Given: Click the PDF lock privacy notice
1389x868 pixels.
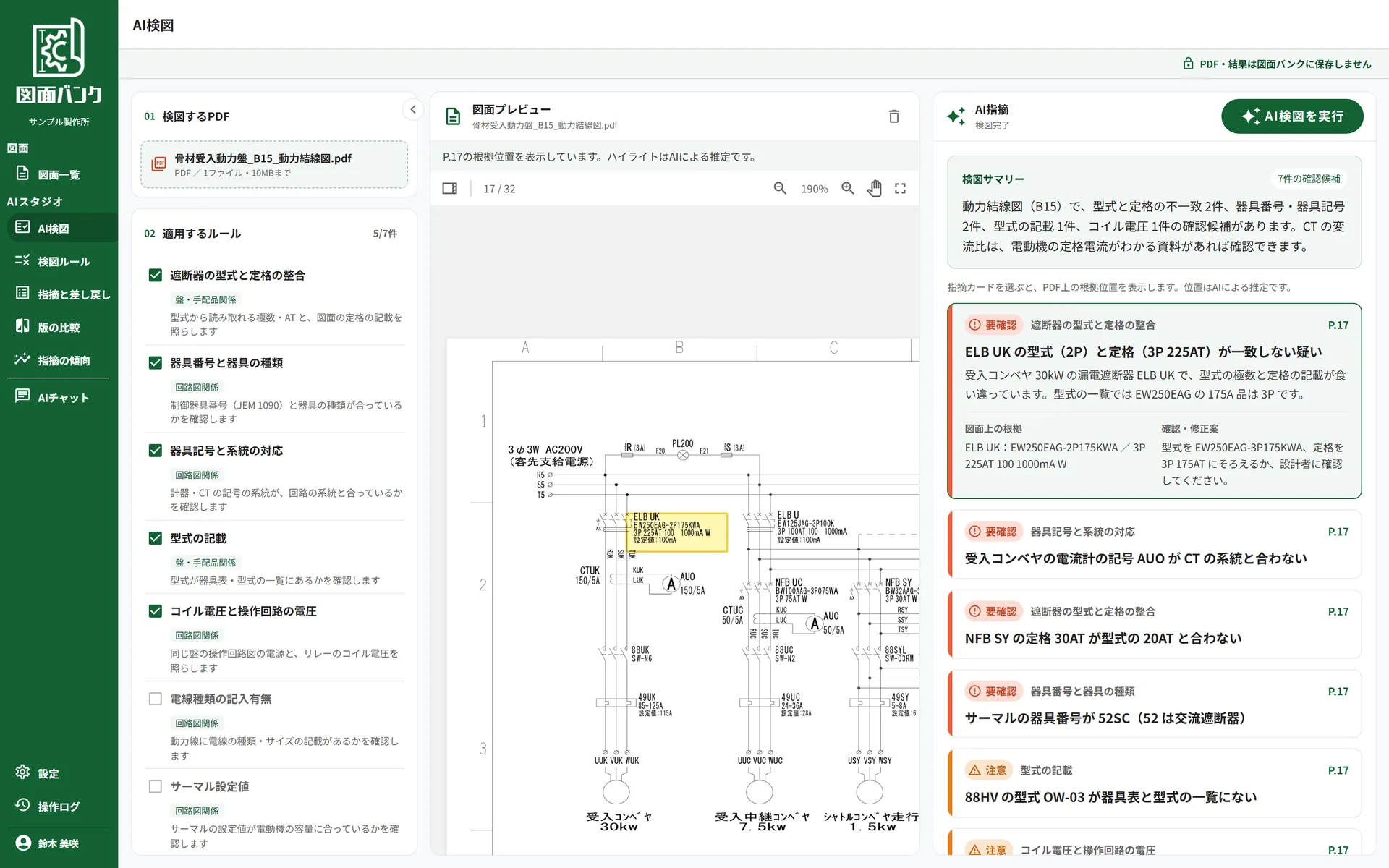Looking at the screenshot, I should [1277, 64].
